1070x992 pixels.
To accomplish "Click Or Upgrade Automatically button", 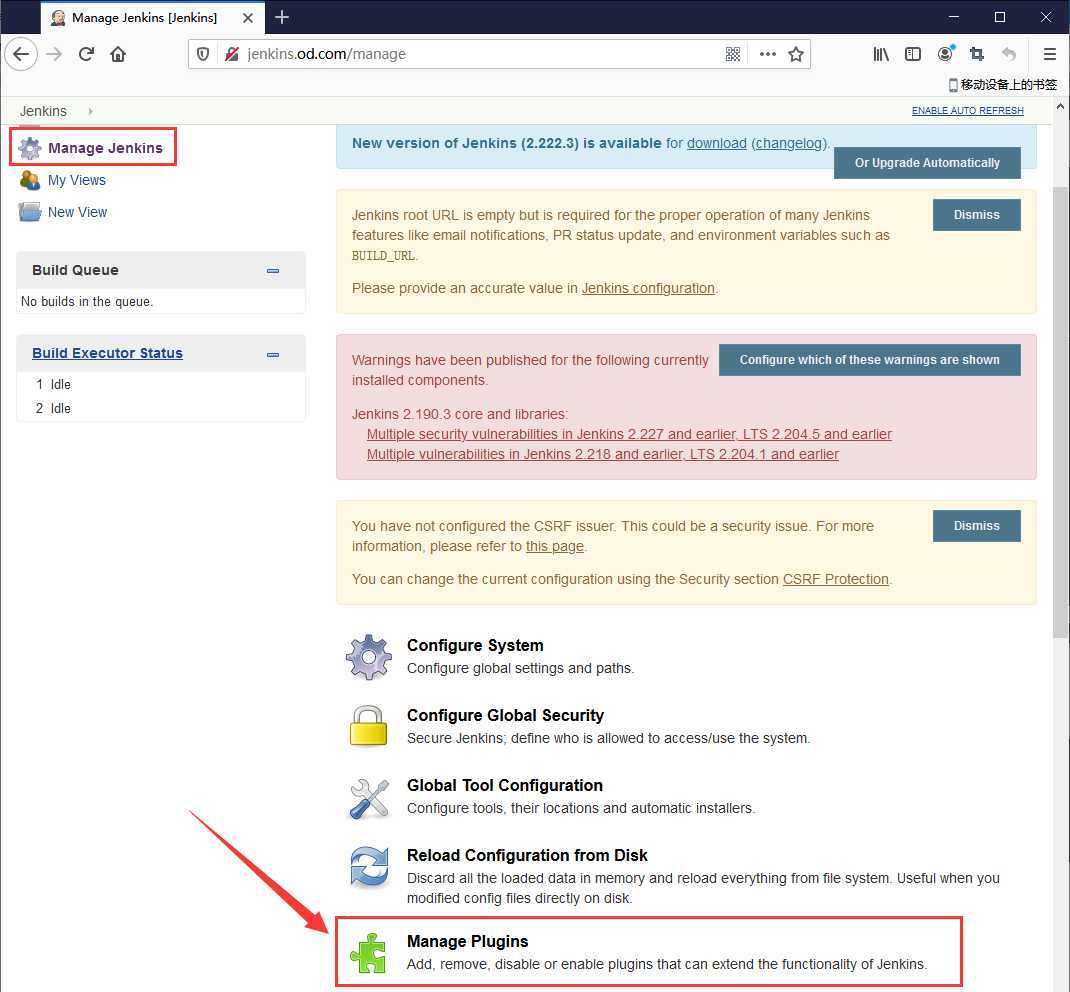I will [927, 163].
